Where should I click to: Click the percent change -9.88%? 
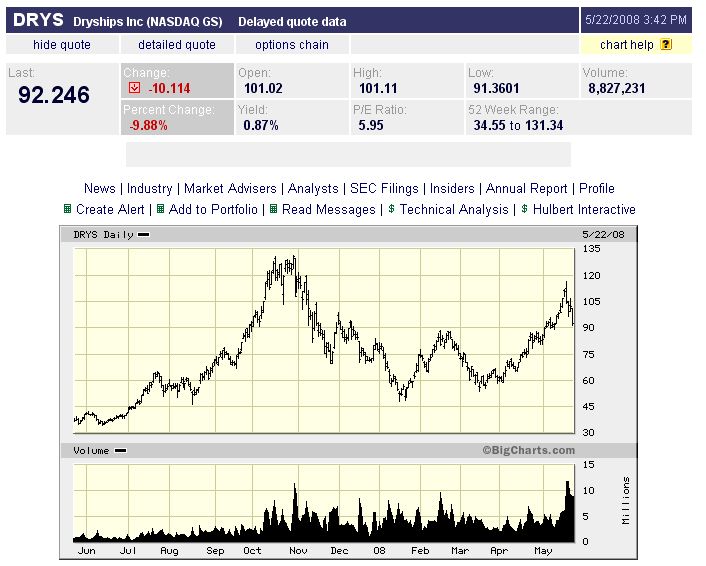[148, 125]
